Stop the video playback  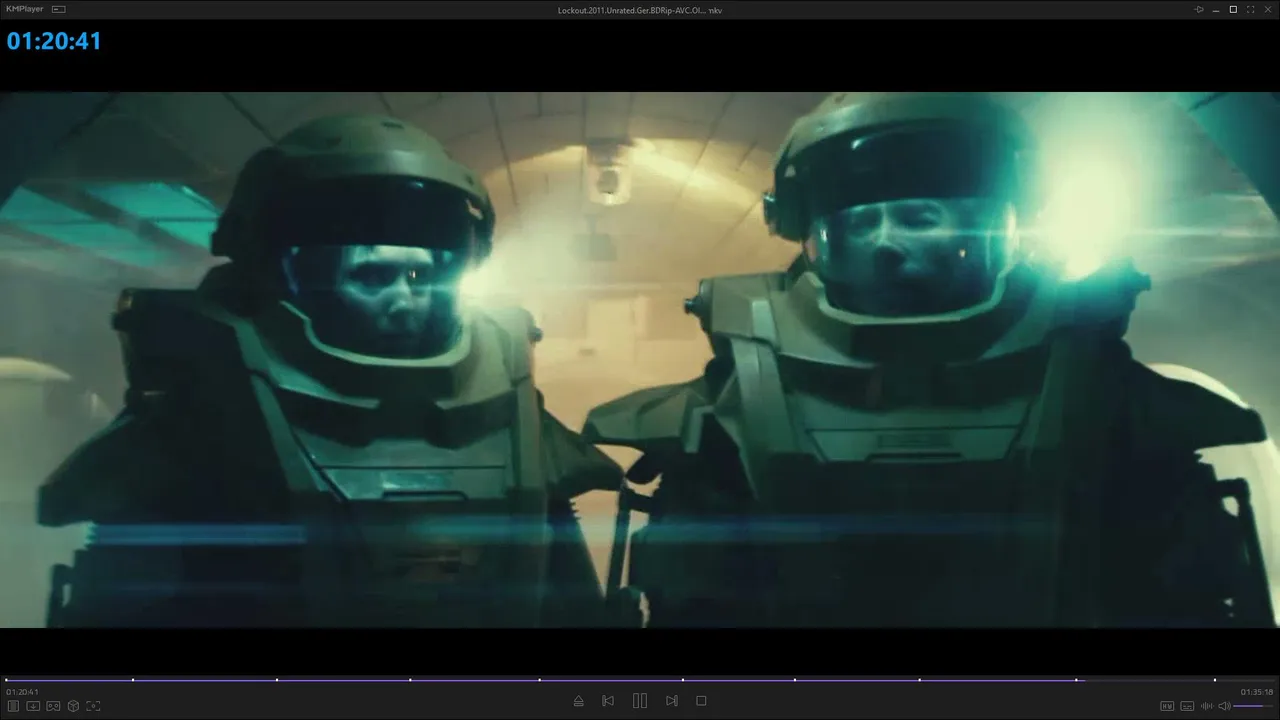(x=701, y=701)
